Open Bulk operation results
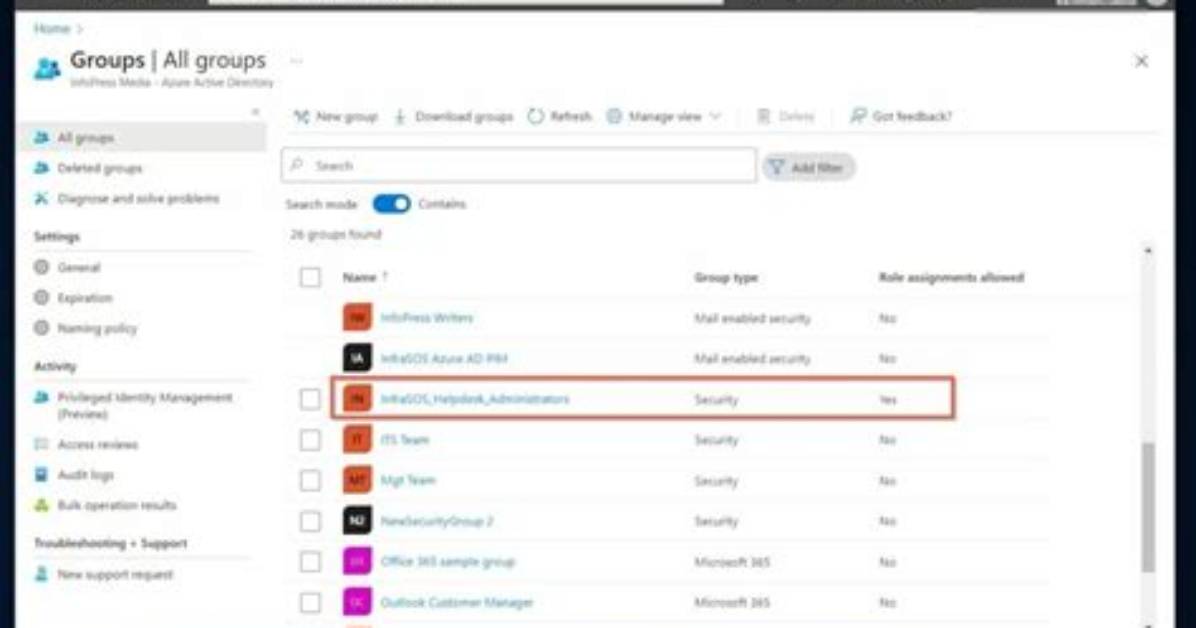 point(117,505)
